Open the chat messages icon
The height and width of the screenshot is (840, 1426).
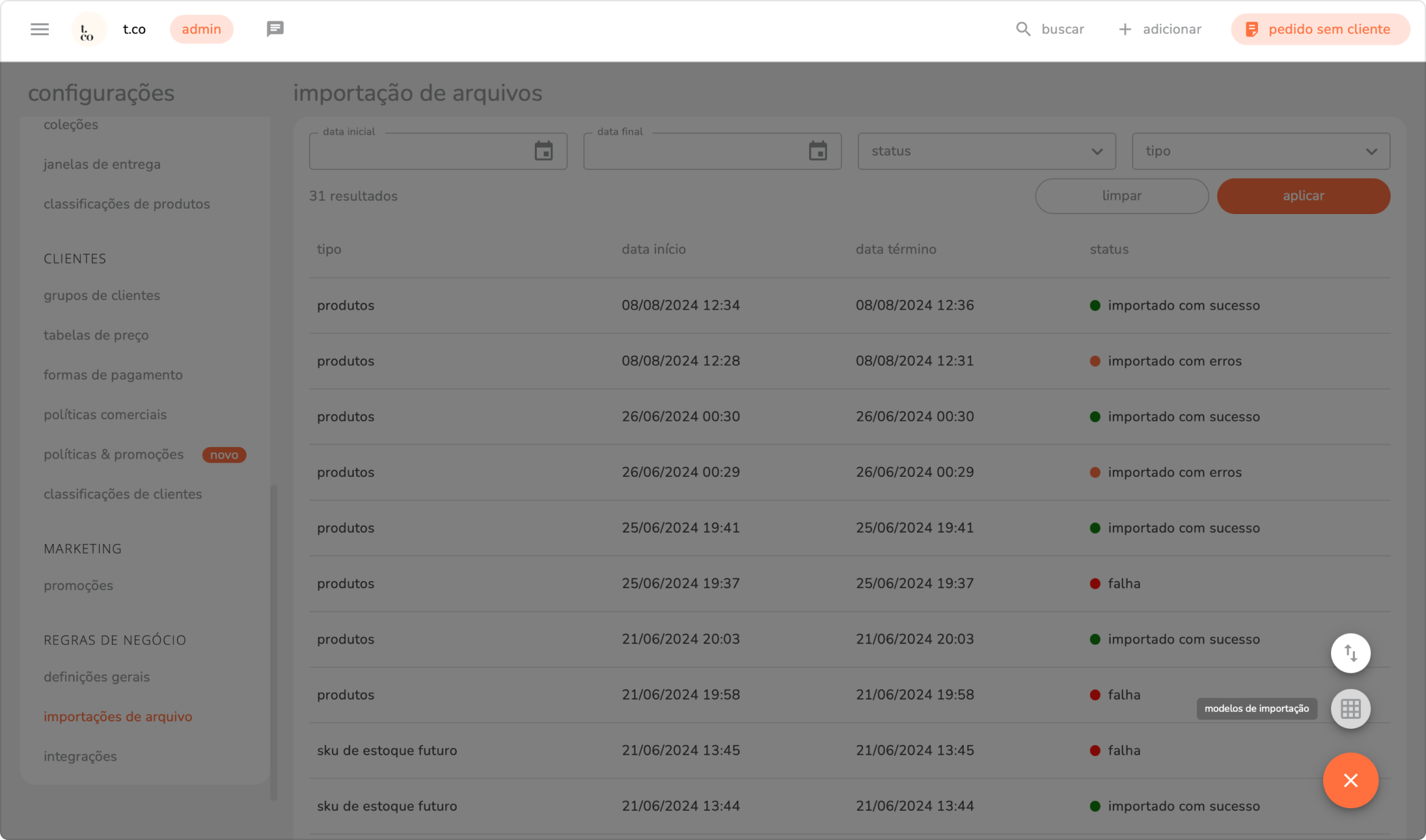(x=274, y=29)
